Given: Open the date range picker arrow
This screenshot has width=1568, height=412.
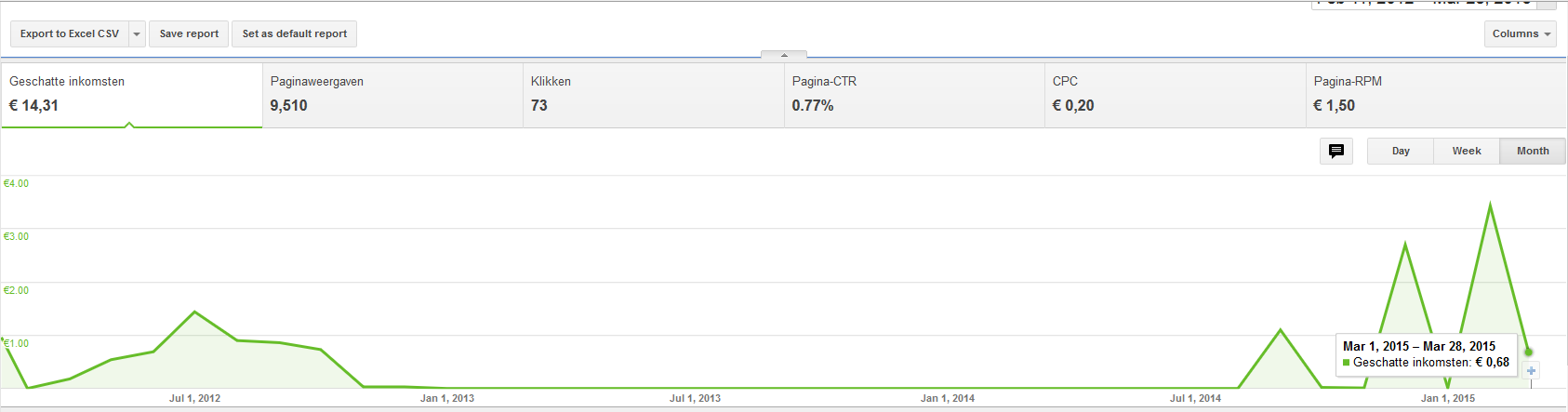Looking at the screenshot, I should pyautogui.click(x=1548, y=4).
